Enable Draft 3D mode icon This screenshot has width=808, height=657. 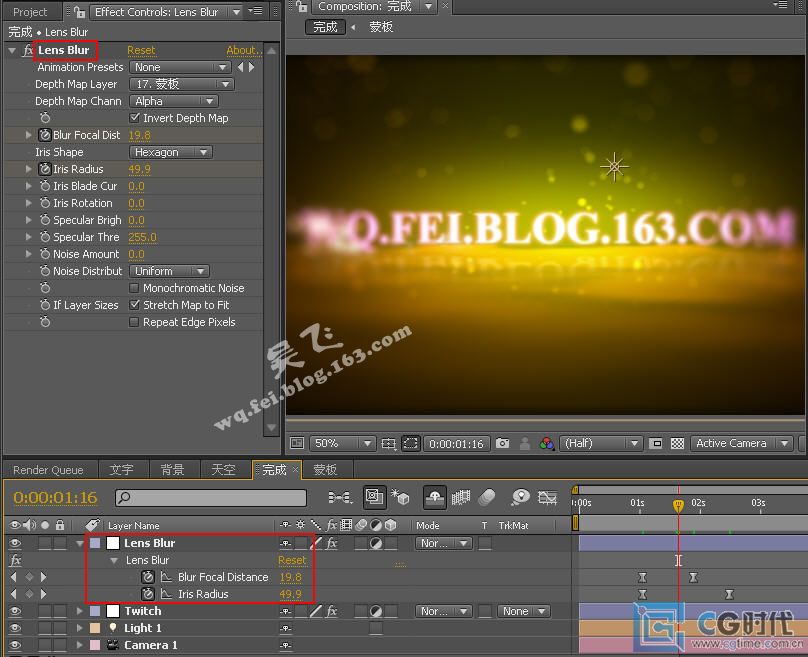coord(400,497)
